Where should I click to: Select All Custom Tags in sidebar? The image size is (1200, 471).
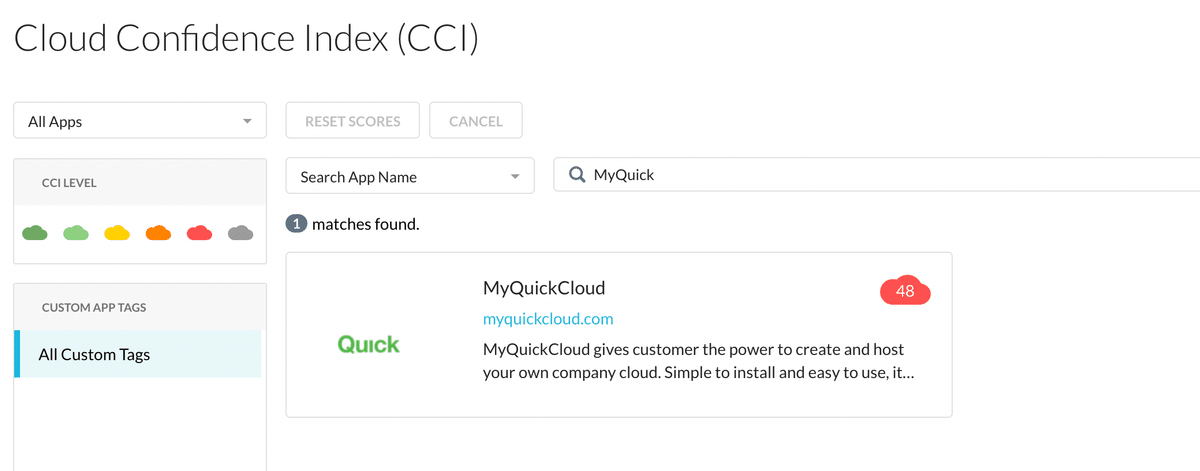(x=138, y=354)
